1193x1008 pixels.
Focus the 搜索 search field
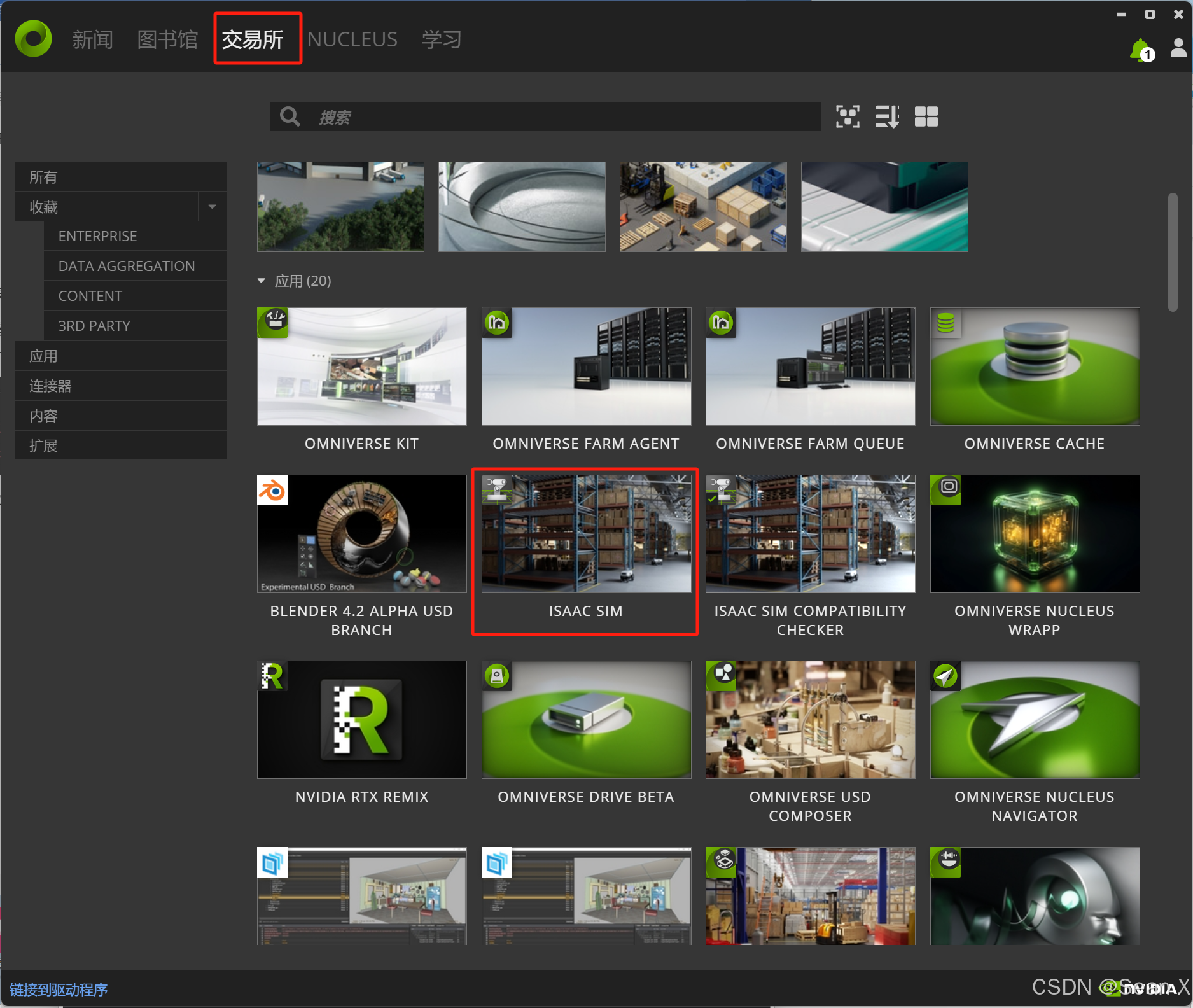[545, 117]
